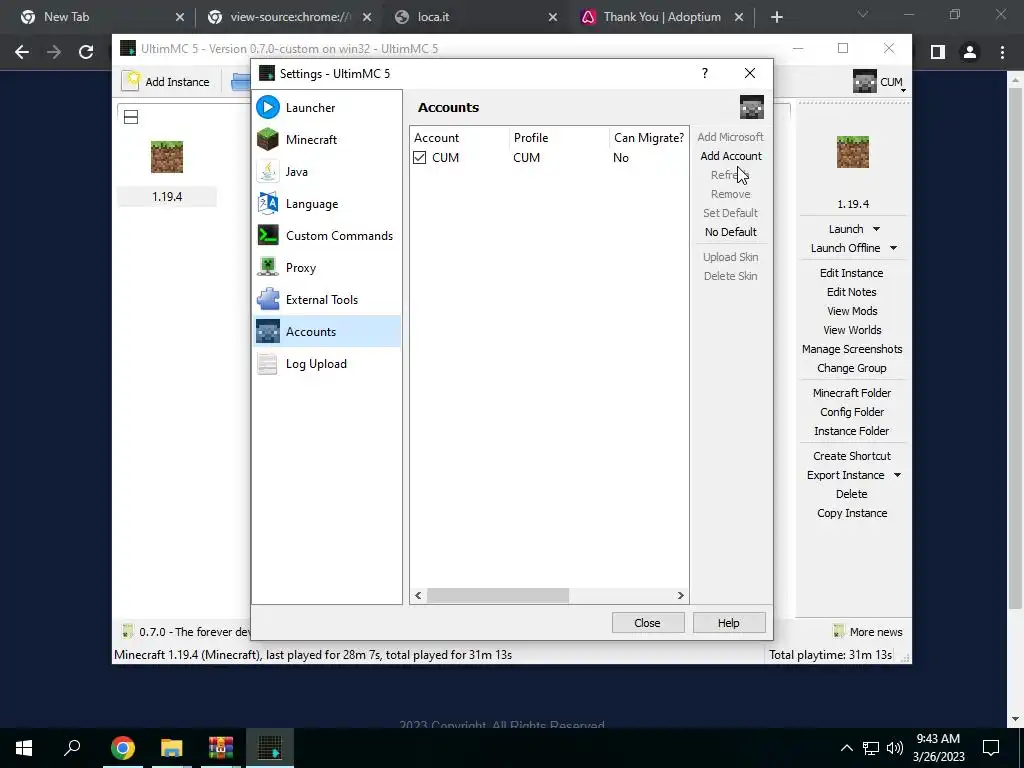The image size is (1024, 768).
Task: Click the No Default button
Action: pos(731,232)
